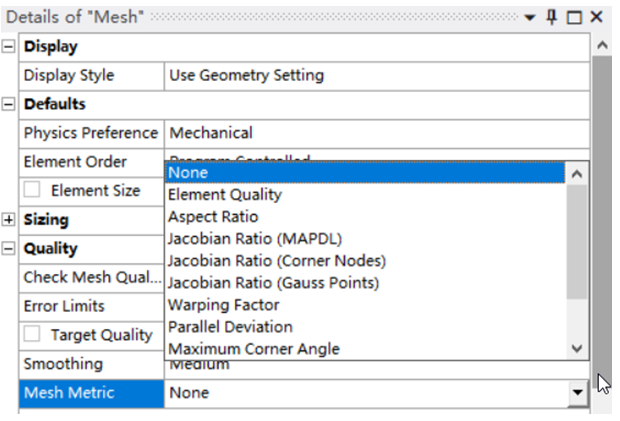Close the Details of Mesh panel

pos(596,17)
